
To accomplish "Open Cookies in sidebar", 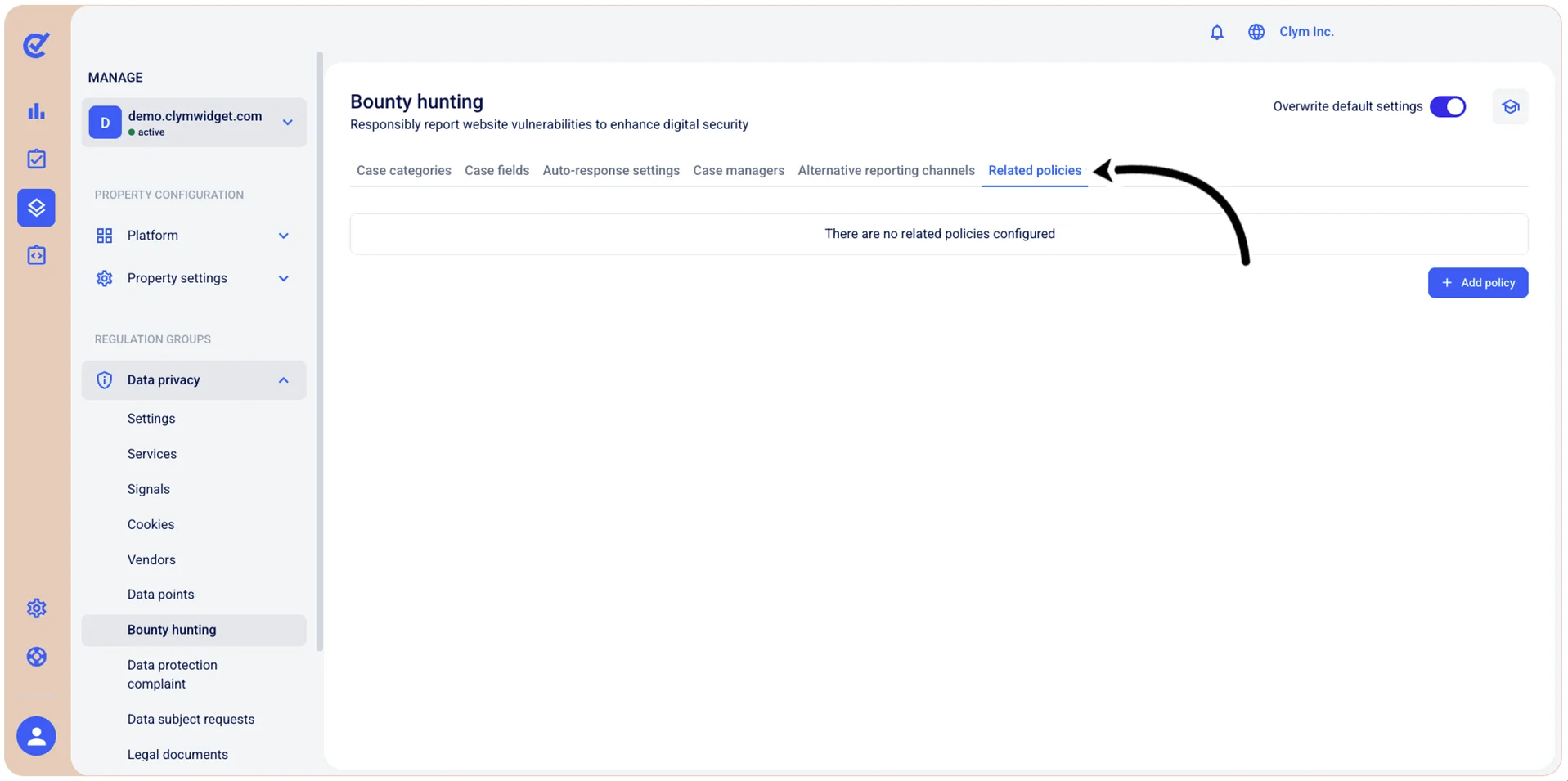I will 151,524.
